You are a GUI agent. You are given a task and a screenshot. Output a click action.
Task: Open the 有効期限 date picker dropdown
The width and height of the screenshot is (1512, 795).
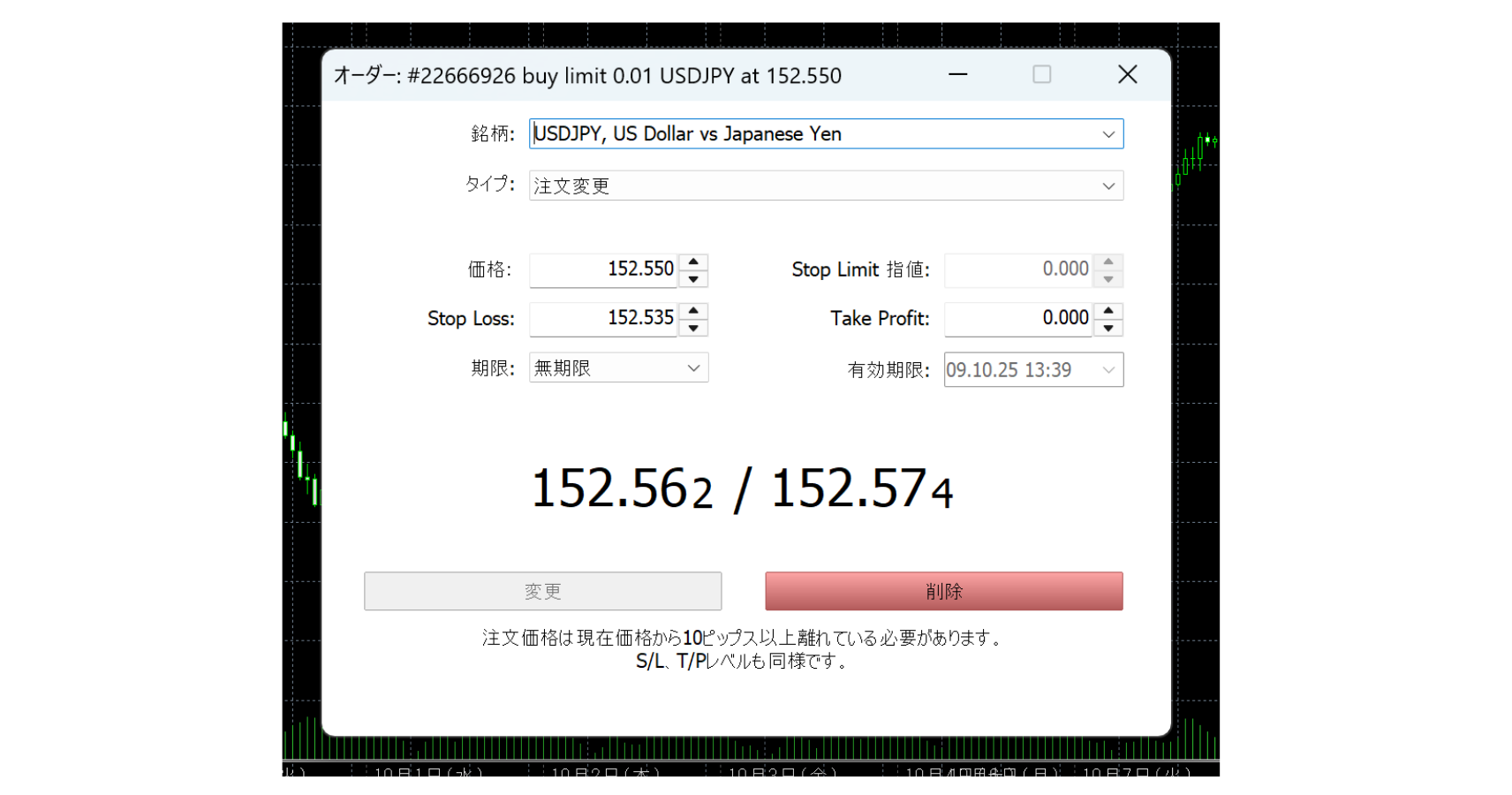(x=1108, y=370)
